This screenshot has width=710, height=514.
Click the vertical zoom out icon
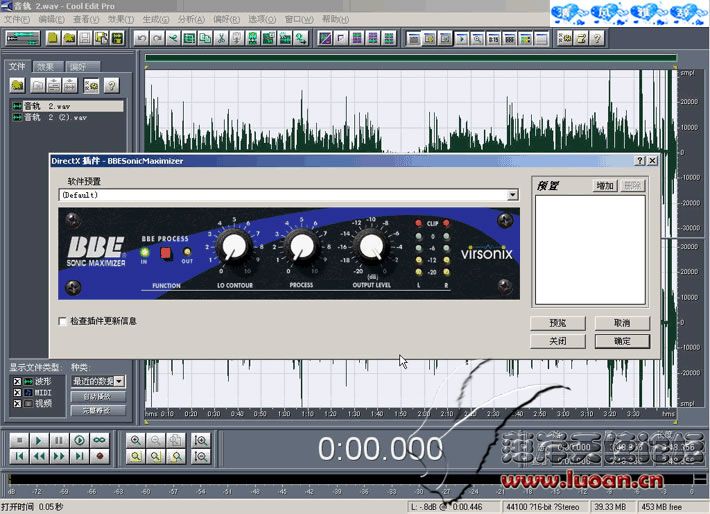(x=201, y=456)
